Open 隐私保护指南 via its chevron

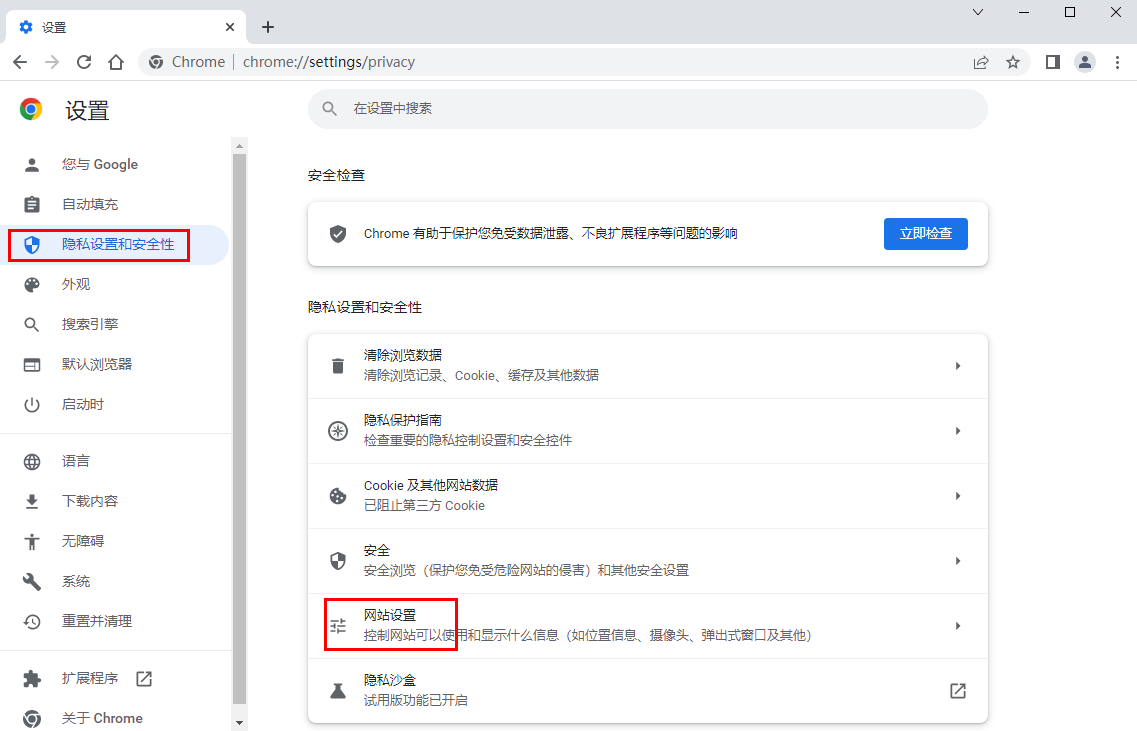point(957,430)
